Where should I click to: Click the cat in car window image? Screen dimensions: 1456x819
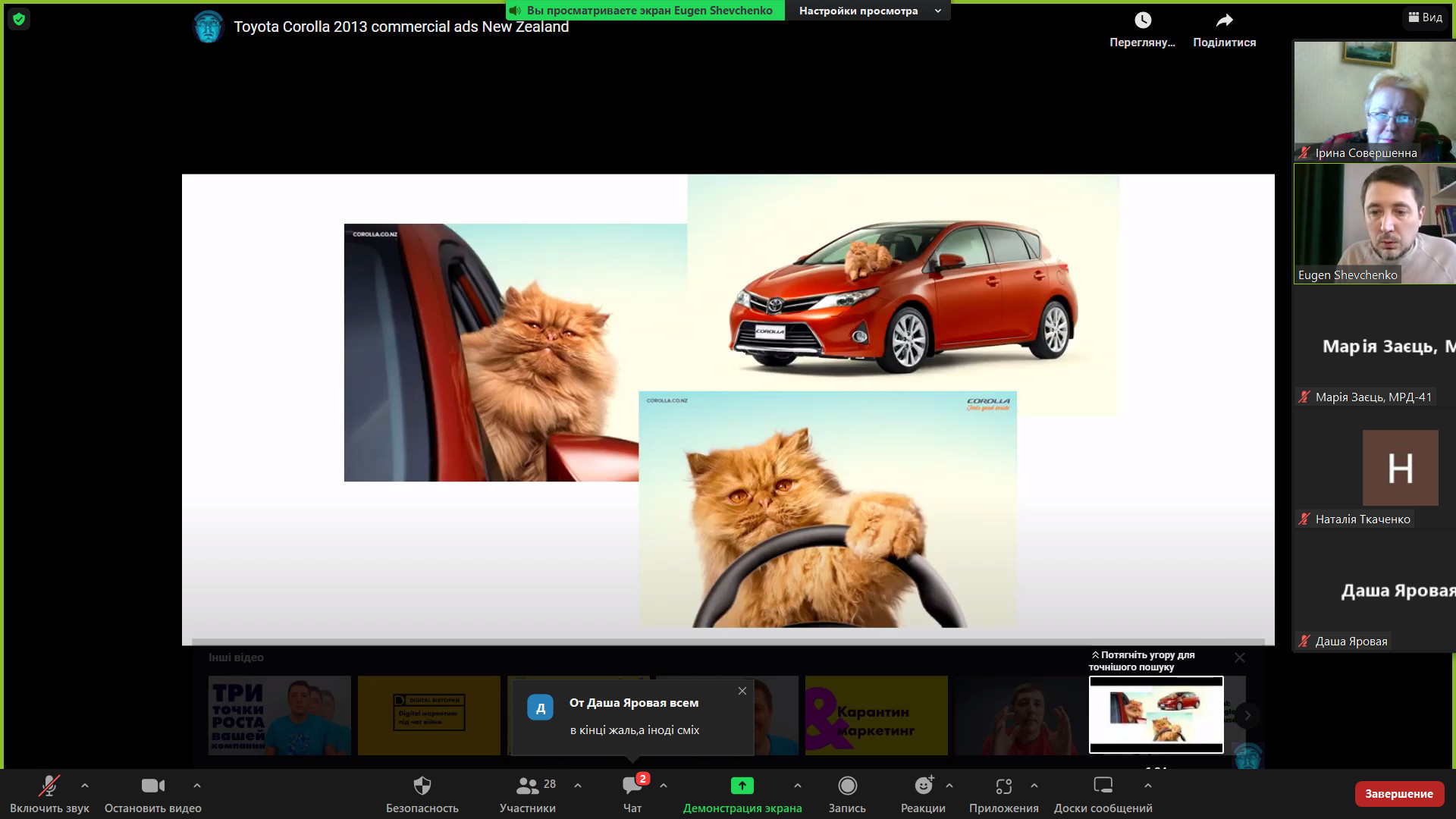[x=491, y=353]
